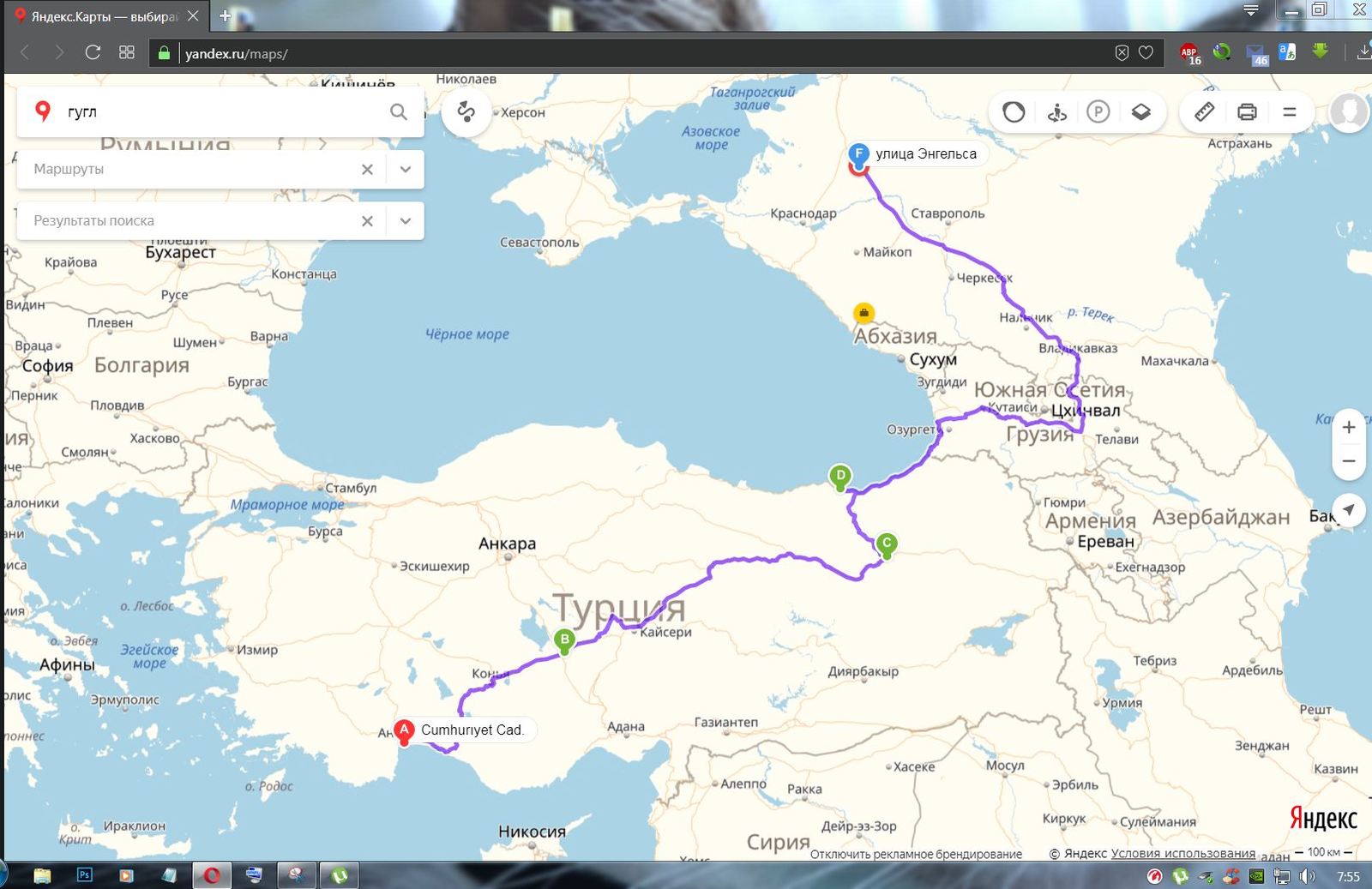Screen dimensions: 1372x889
Task: Toggle traffic layer icon in map toolbar
Action: [1014, 111]
